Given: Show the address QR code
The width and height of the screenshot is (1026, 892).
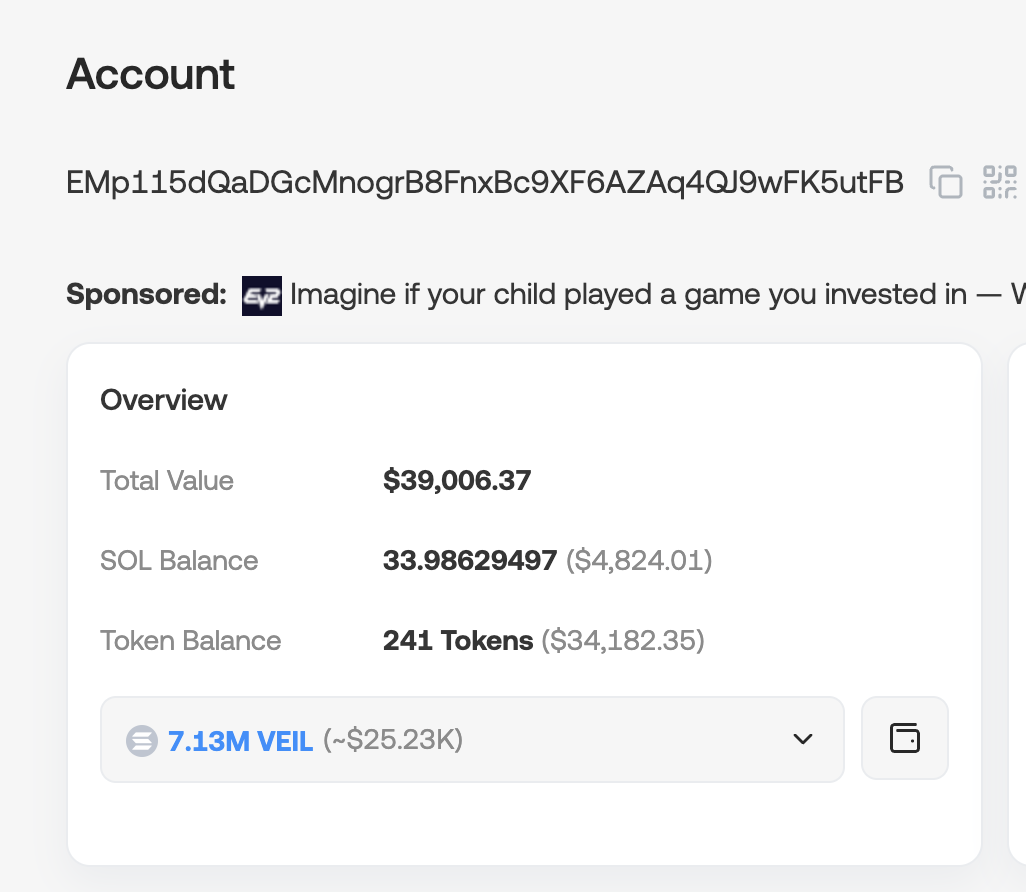Looking at the screenshot, I should click(x=1000, y=182).
